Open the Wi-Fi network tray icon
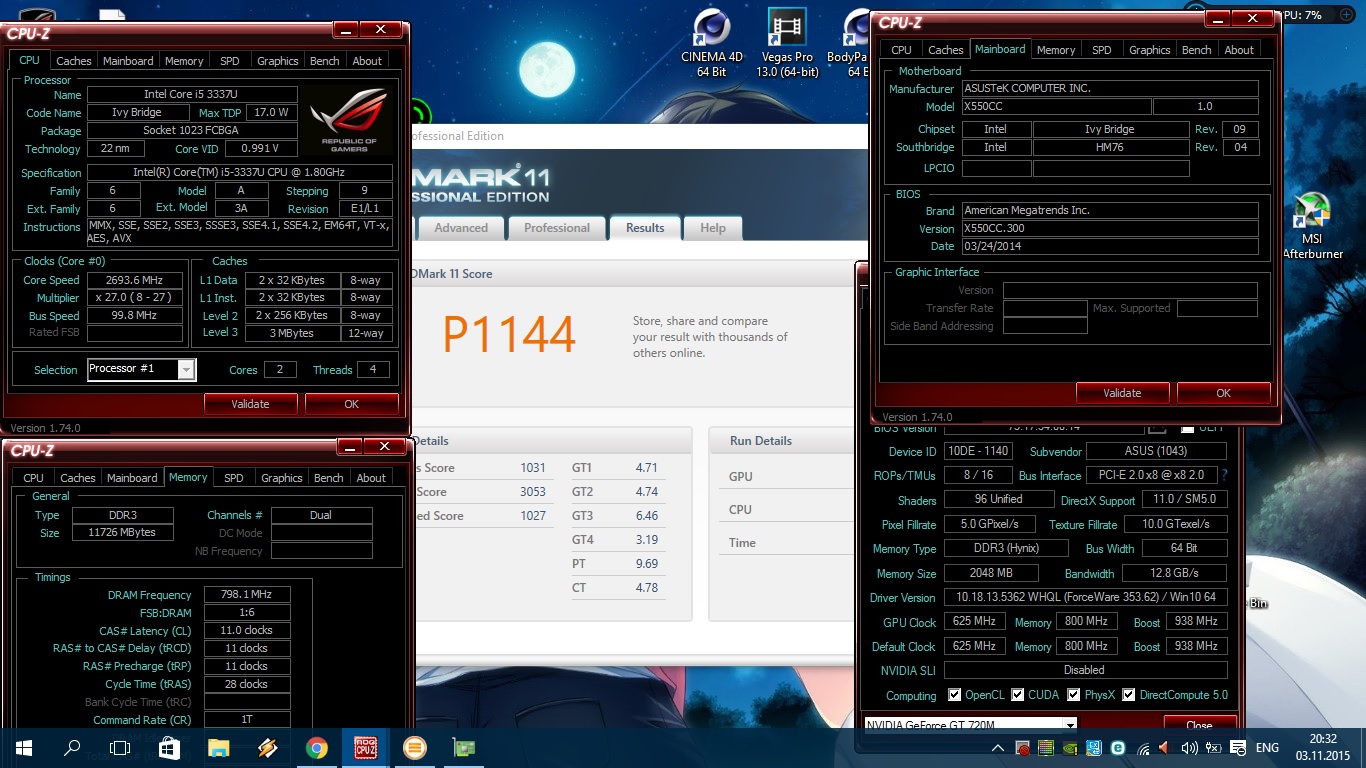This screenshot has width=1366, height=768. click(1143, 748)
